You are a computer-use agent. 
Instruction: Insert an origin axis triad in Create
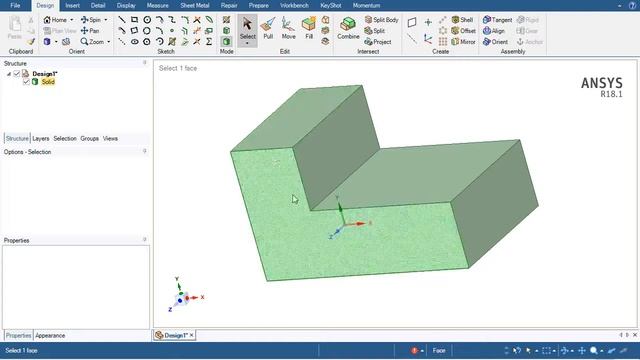[428, 39]
